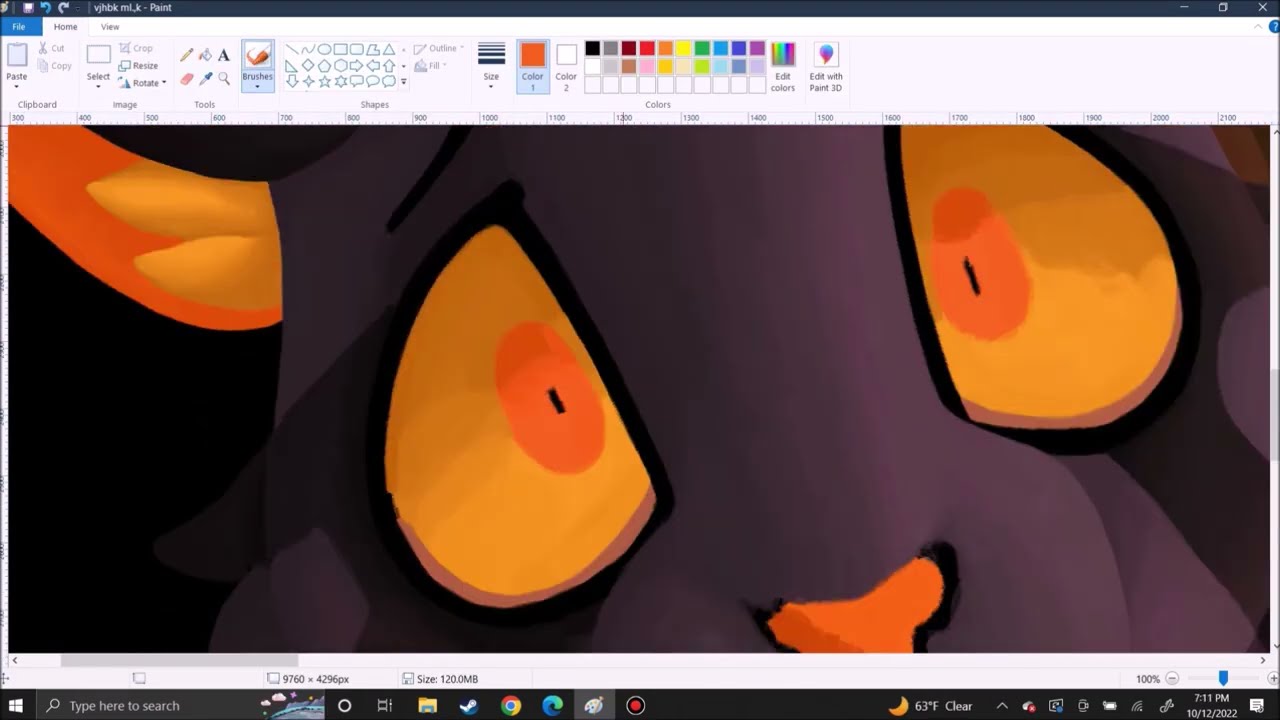1280x720 pixels.
Task: Choose the Rectangle shape
Action: click(340, 49)
